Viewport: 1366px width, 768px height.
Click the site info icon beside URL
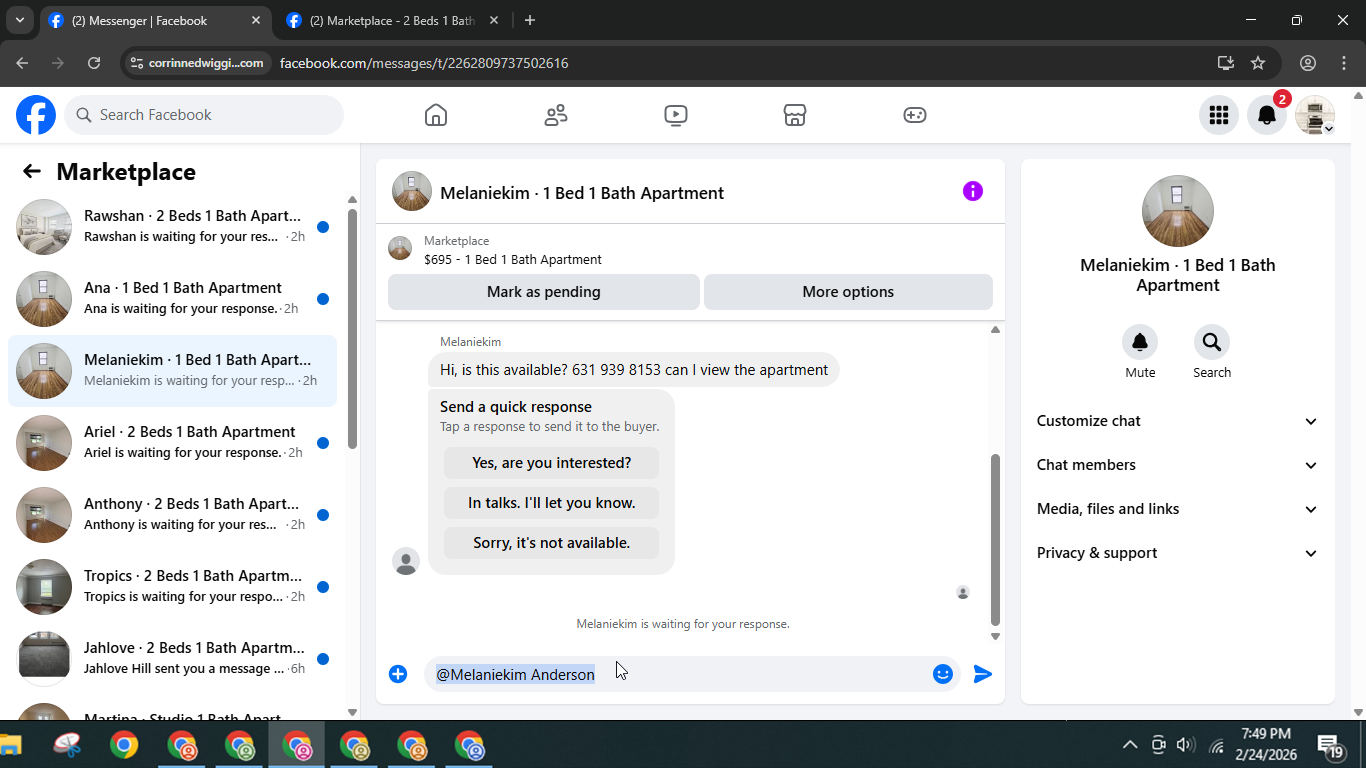pyautogui.click(x=138, y=63)
